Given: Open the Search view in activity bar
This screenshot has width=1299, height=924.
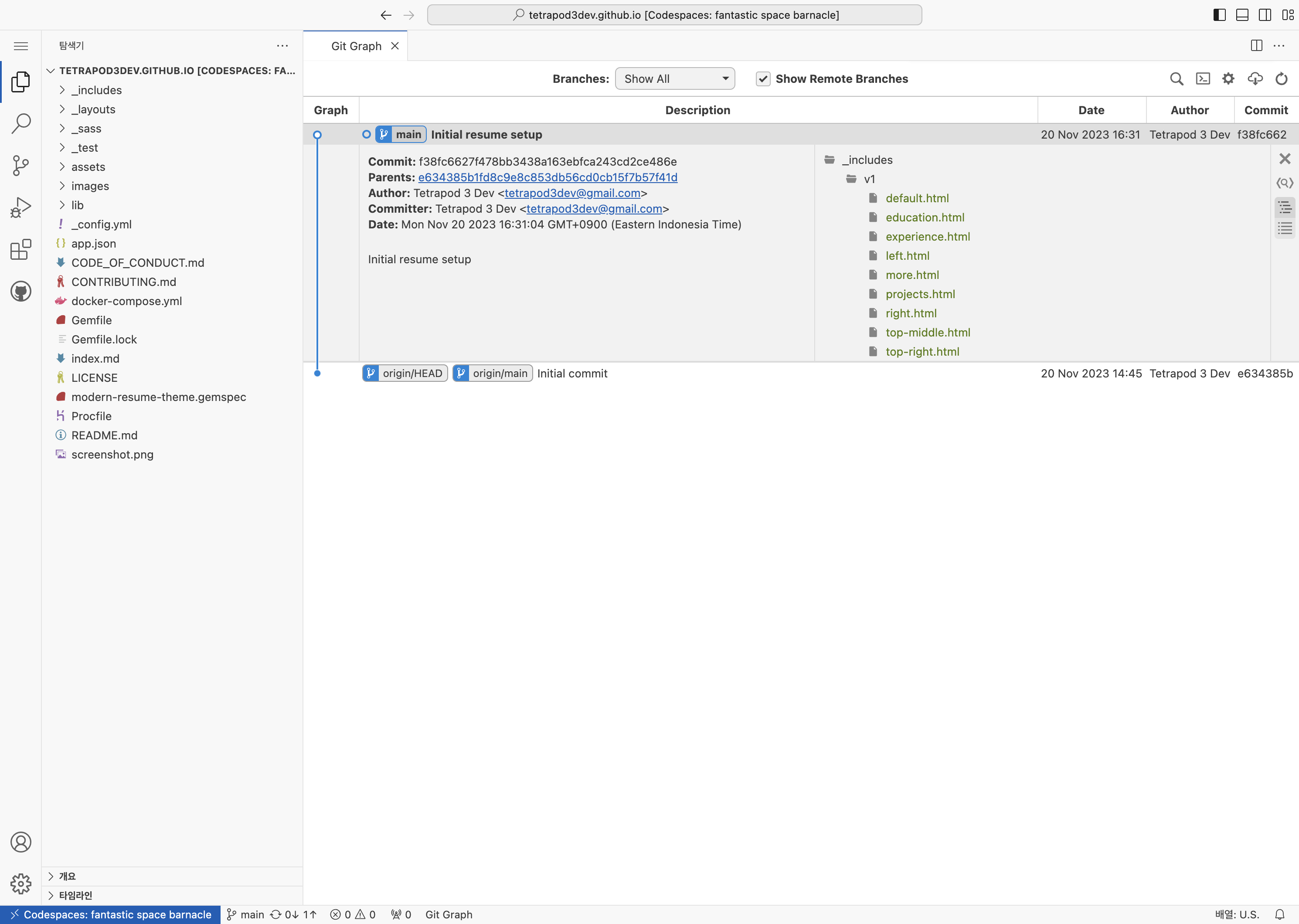Looking at the screenshot, I should coord(20,123).
